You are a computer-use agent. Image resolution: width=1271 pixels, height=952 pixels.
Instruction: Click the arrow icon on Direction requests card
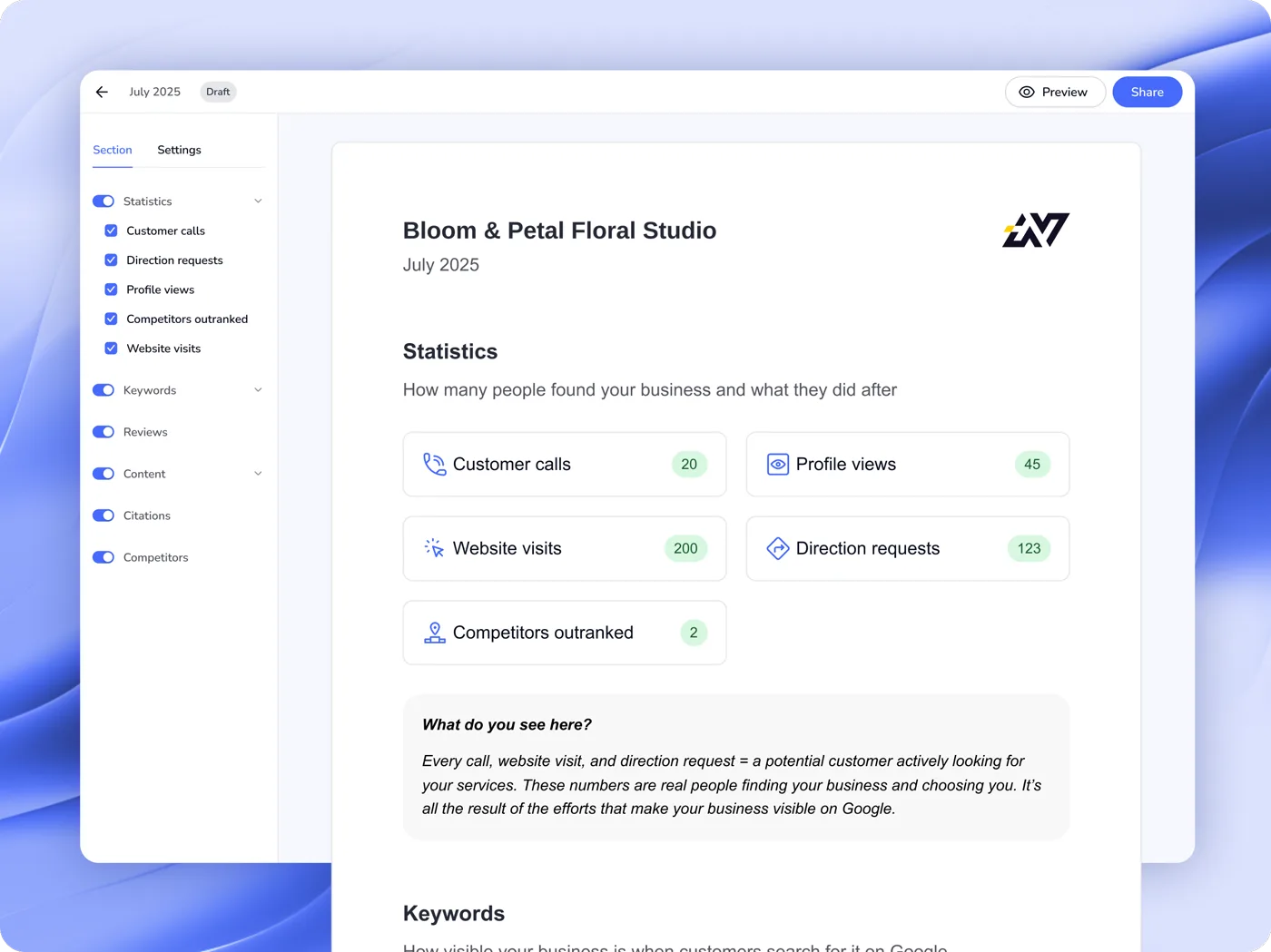[778, 548]
